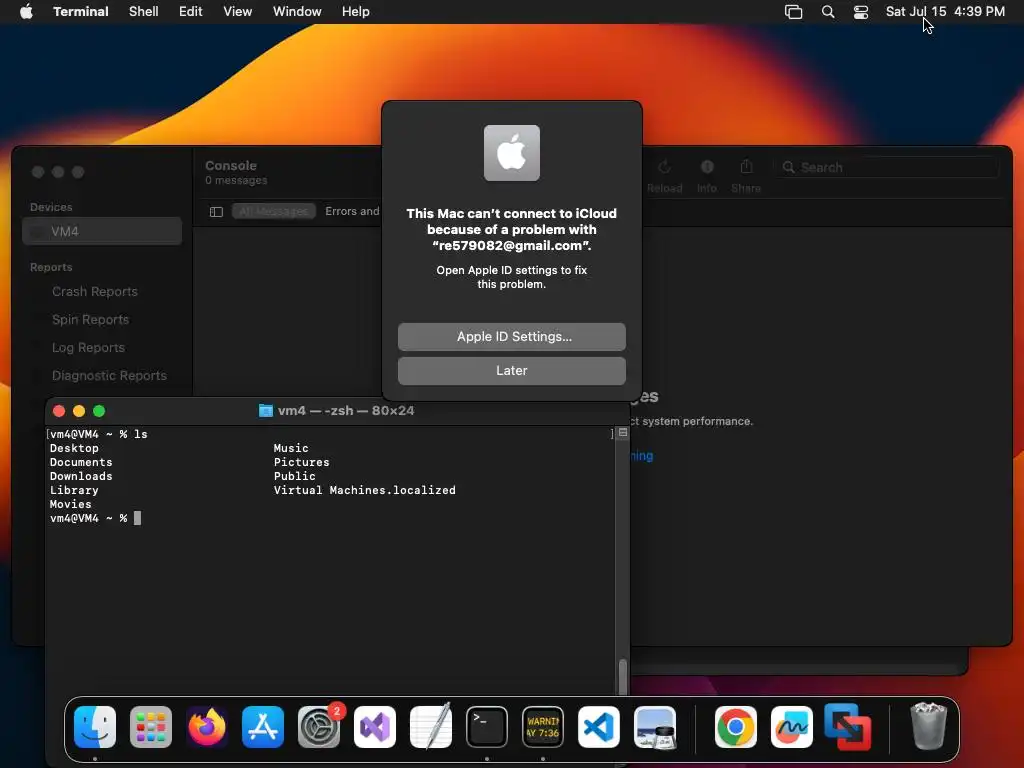This screenshot has width=1024, height=768.
Task: Launch Visual Studio Code from the Dock
Action: (x=599, y=727)
